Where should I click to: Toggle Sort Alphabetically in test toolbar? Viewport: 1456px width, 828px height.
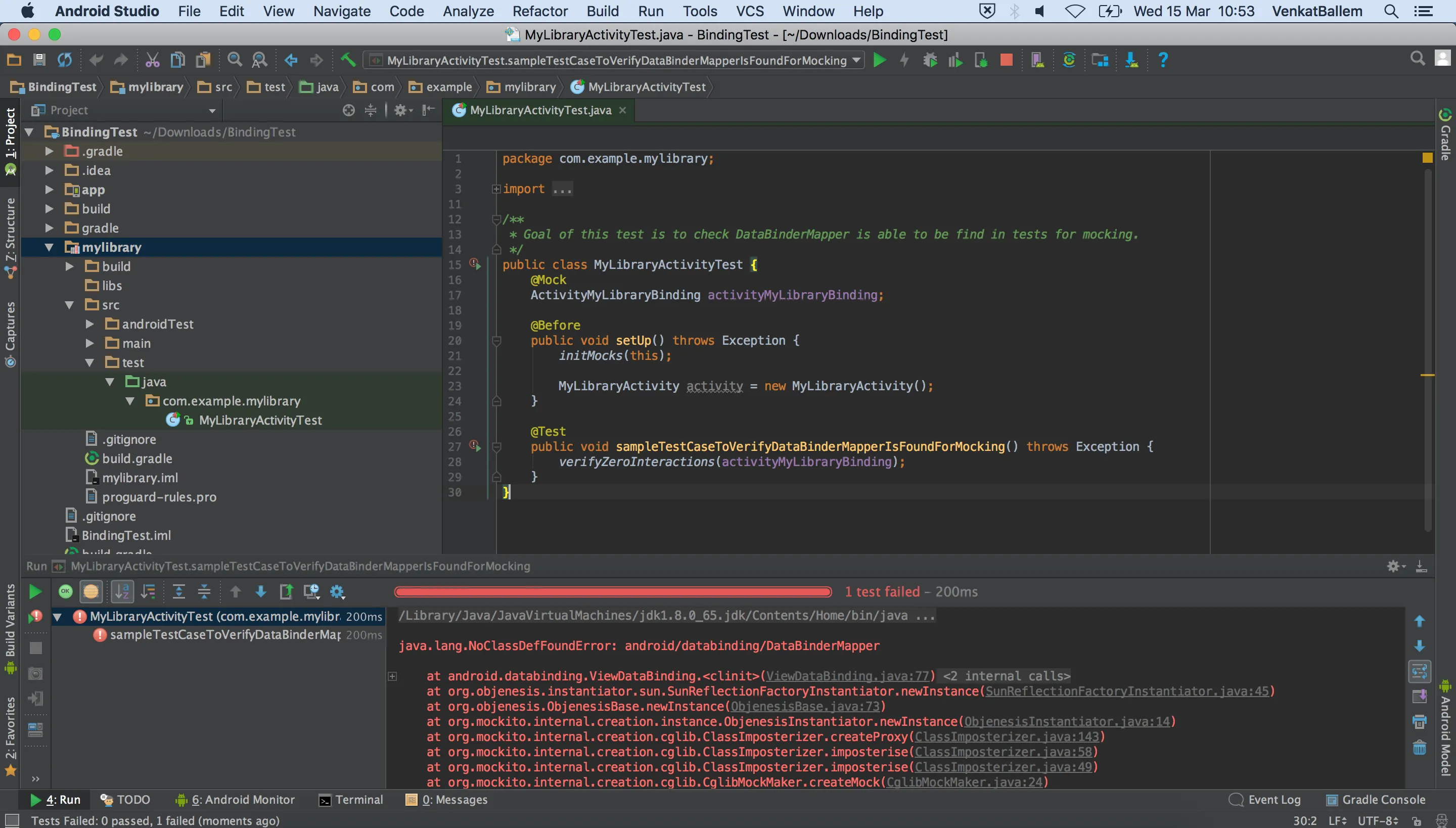coord(122,591)
